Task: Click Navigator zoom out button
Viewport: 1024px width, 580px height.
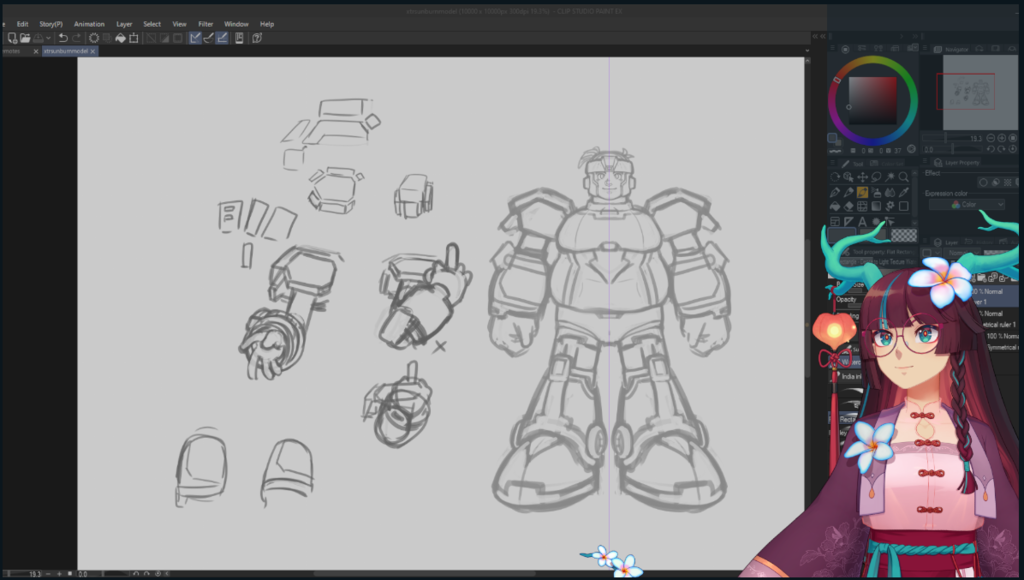Action: (991, 138)
